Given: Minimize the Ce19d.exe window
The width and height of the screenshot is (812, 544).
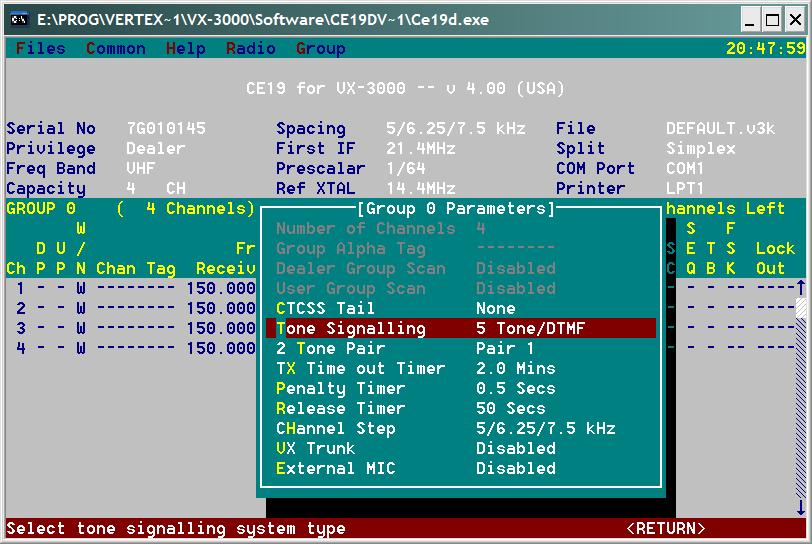Looking at the screenshot, I should (749, 20).
